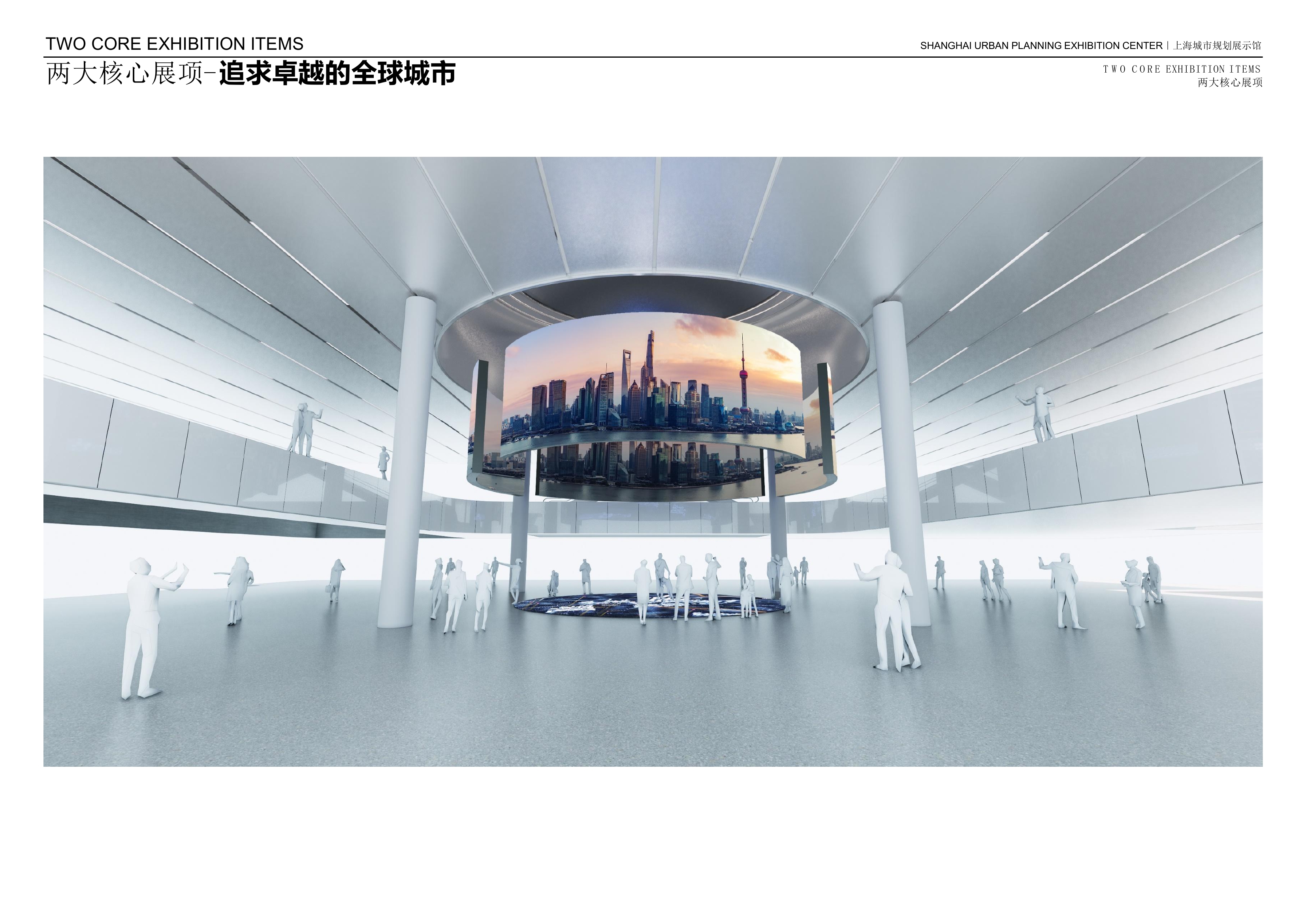Click the 上海城市规划展示馆 header text

[x=1217, y=45]
